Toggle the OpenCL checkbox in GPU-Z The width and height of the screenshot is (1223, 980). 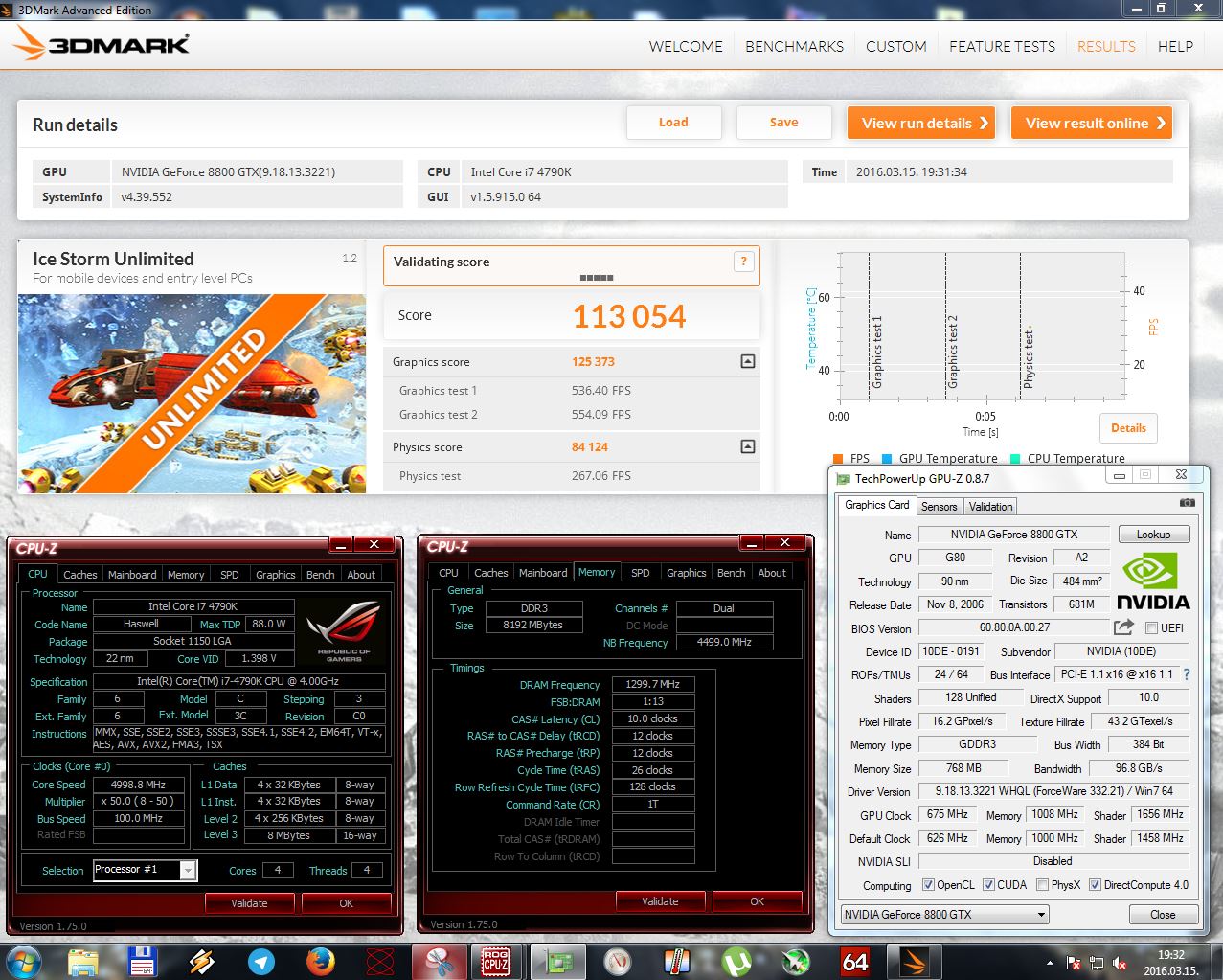[x=927, y=885]
